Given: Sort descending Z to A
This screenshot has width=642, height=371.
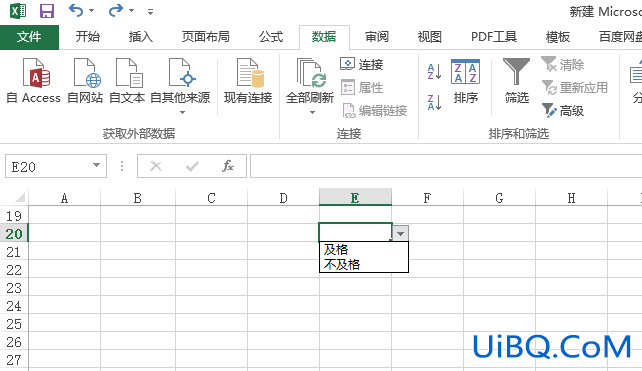Looking at the screenshot, I should pos(434,102).
